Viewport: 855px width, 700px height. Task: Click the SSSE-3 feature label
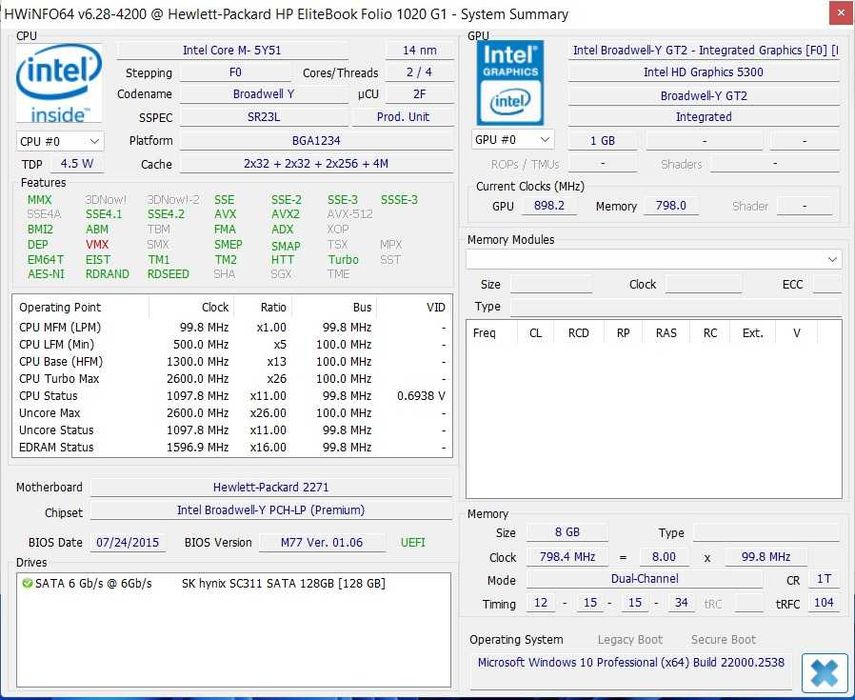(x=399, y=200)
